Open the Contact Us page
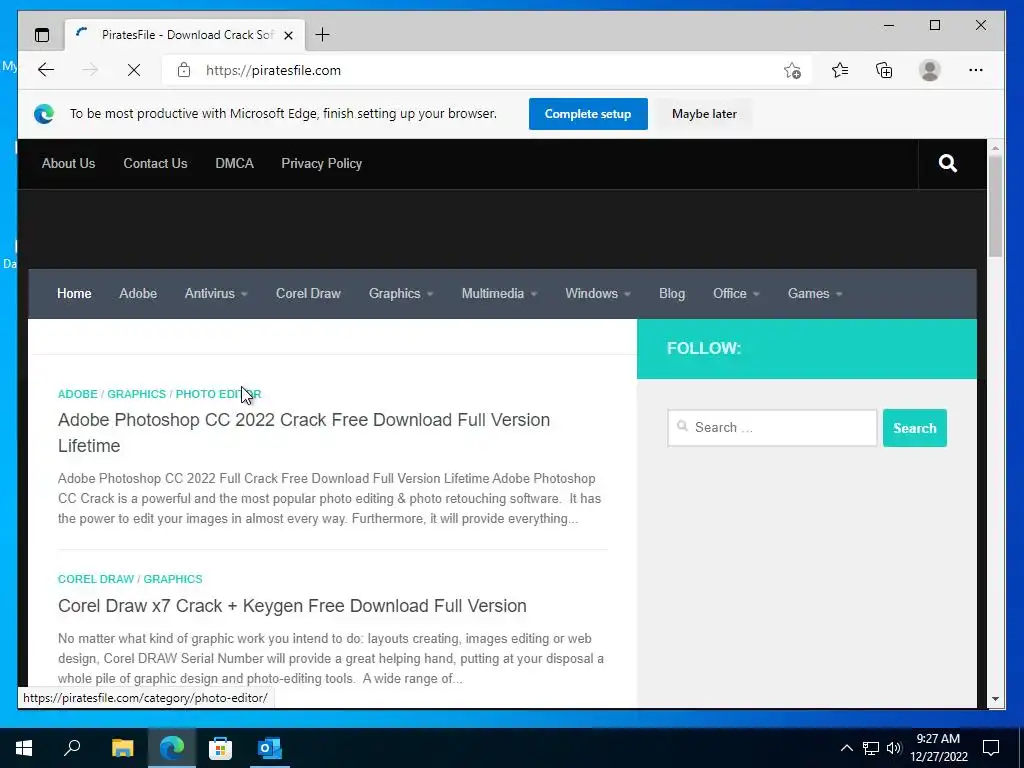 (x=155, y=163)
